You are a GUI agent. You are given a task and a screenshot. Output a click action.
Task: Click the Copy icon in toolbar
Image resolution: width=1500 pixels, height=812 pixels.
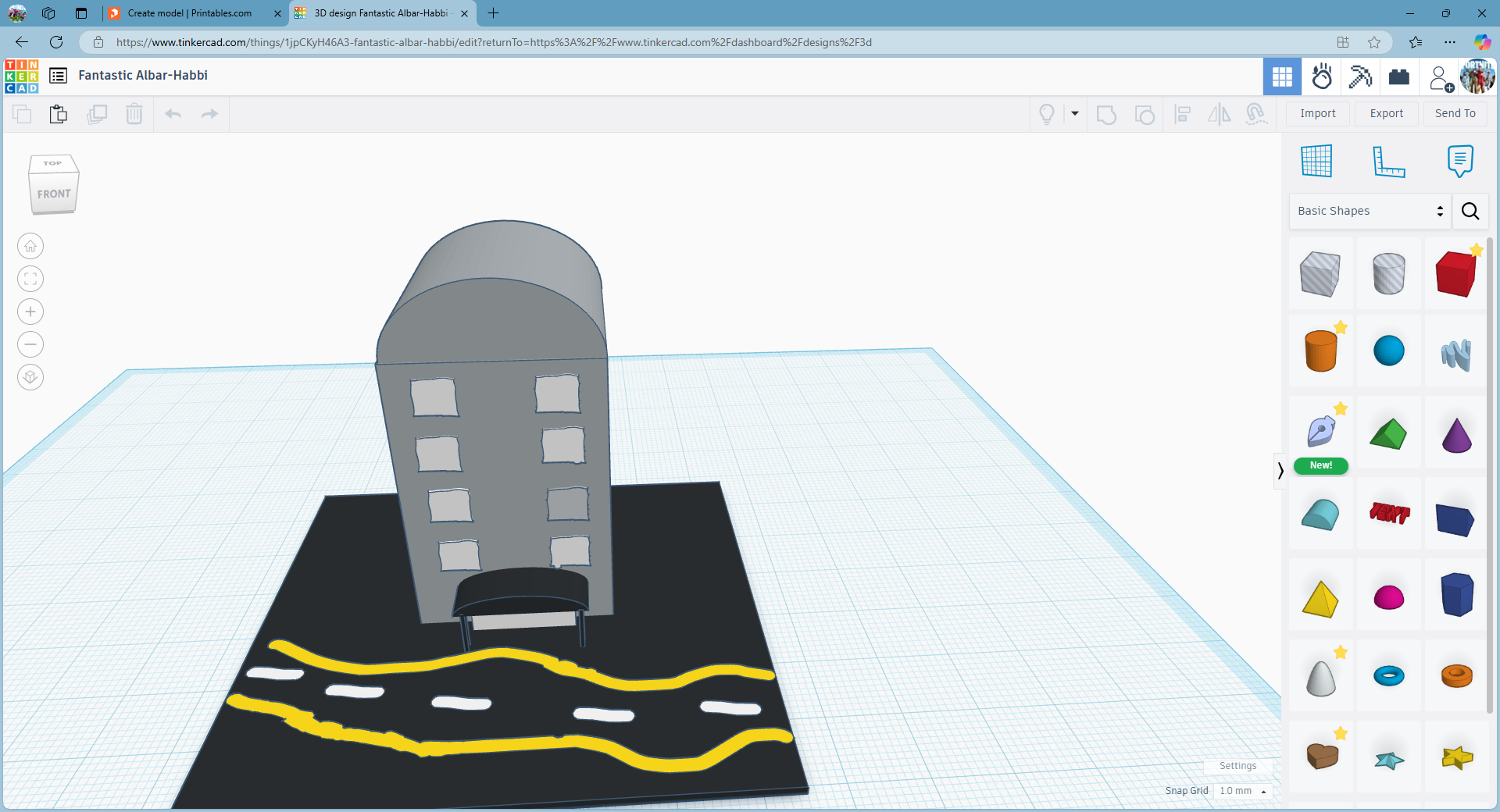tap(22, 114)
